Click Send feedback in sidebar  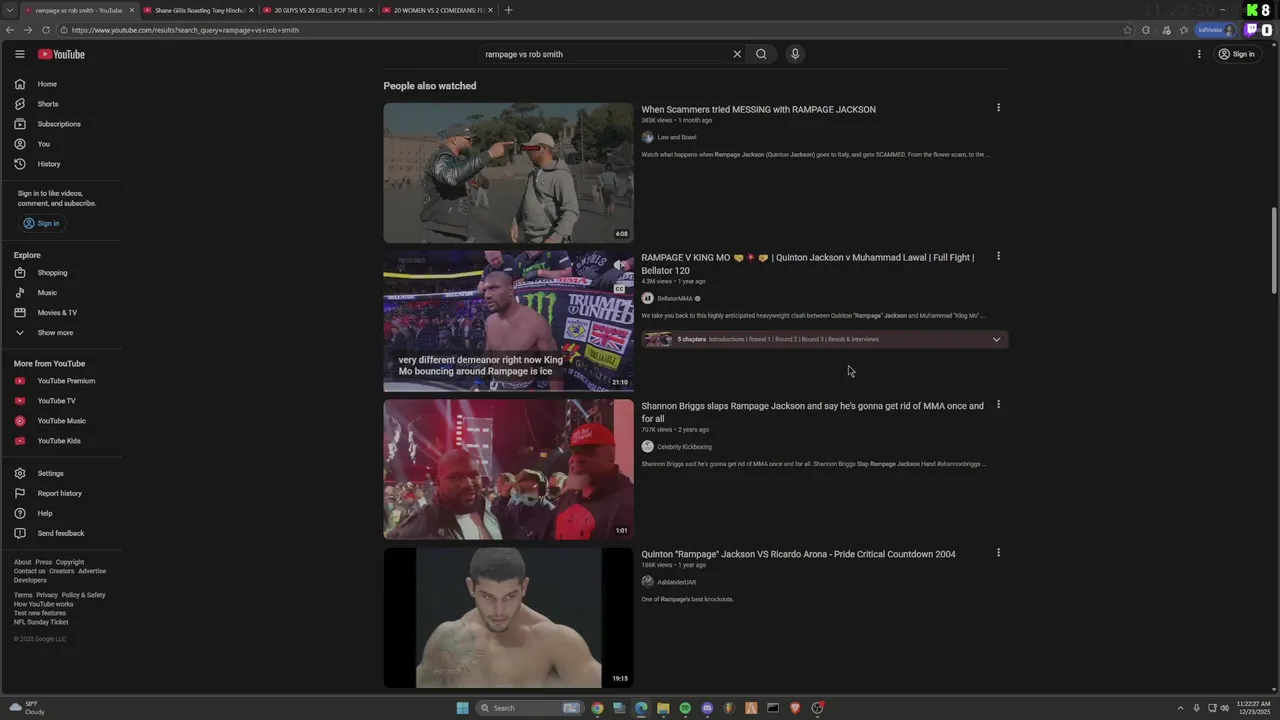pyautogui.click(x=60, y=533)
